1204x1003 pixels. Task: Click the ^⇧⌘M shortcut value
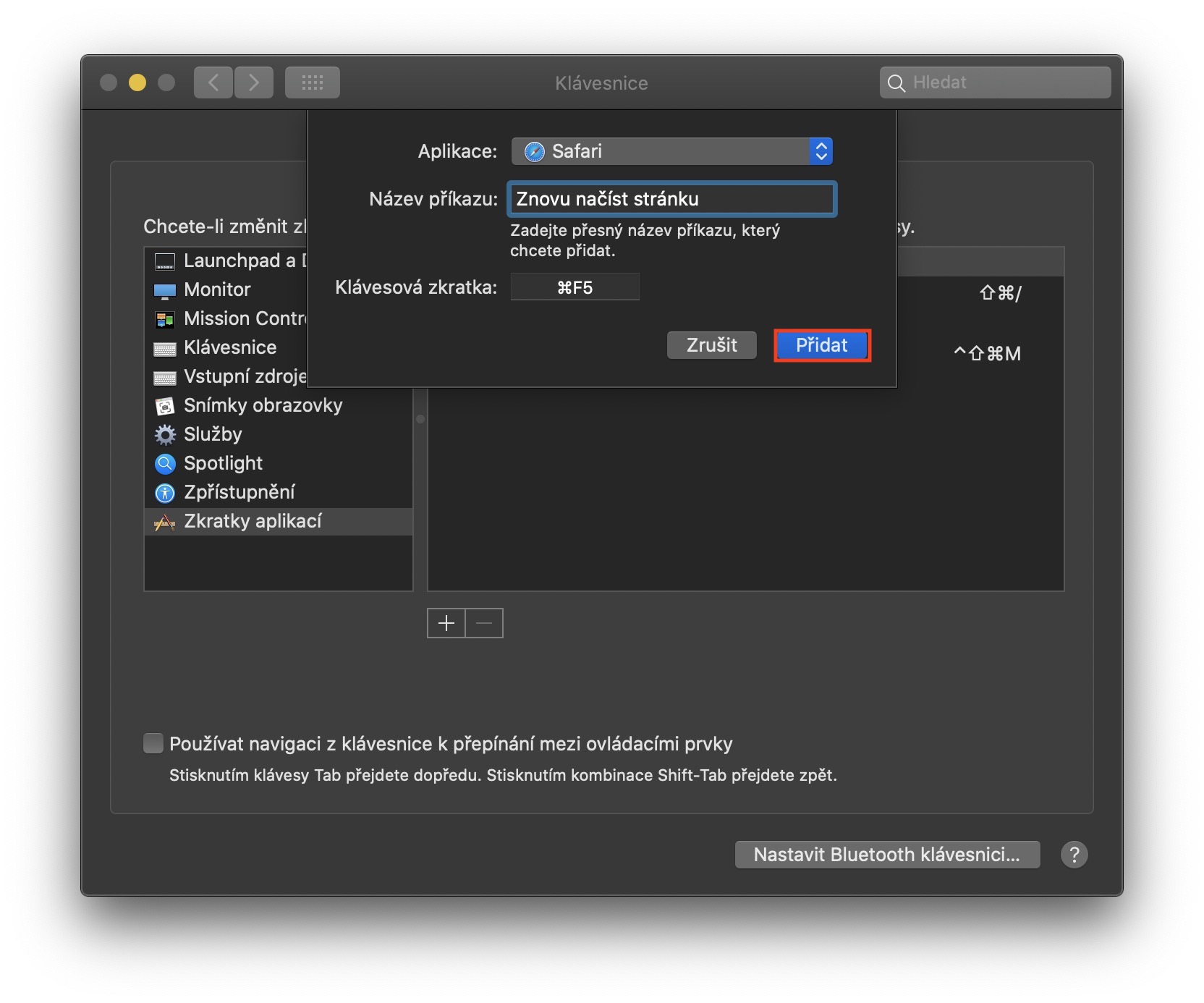point(987,353)
